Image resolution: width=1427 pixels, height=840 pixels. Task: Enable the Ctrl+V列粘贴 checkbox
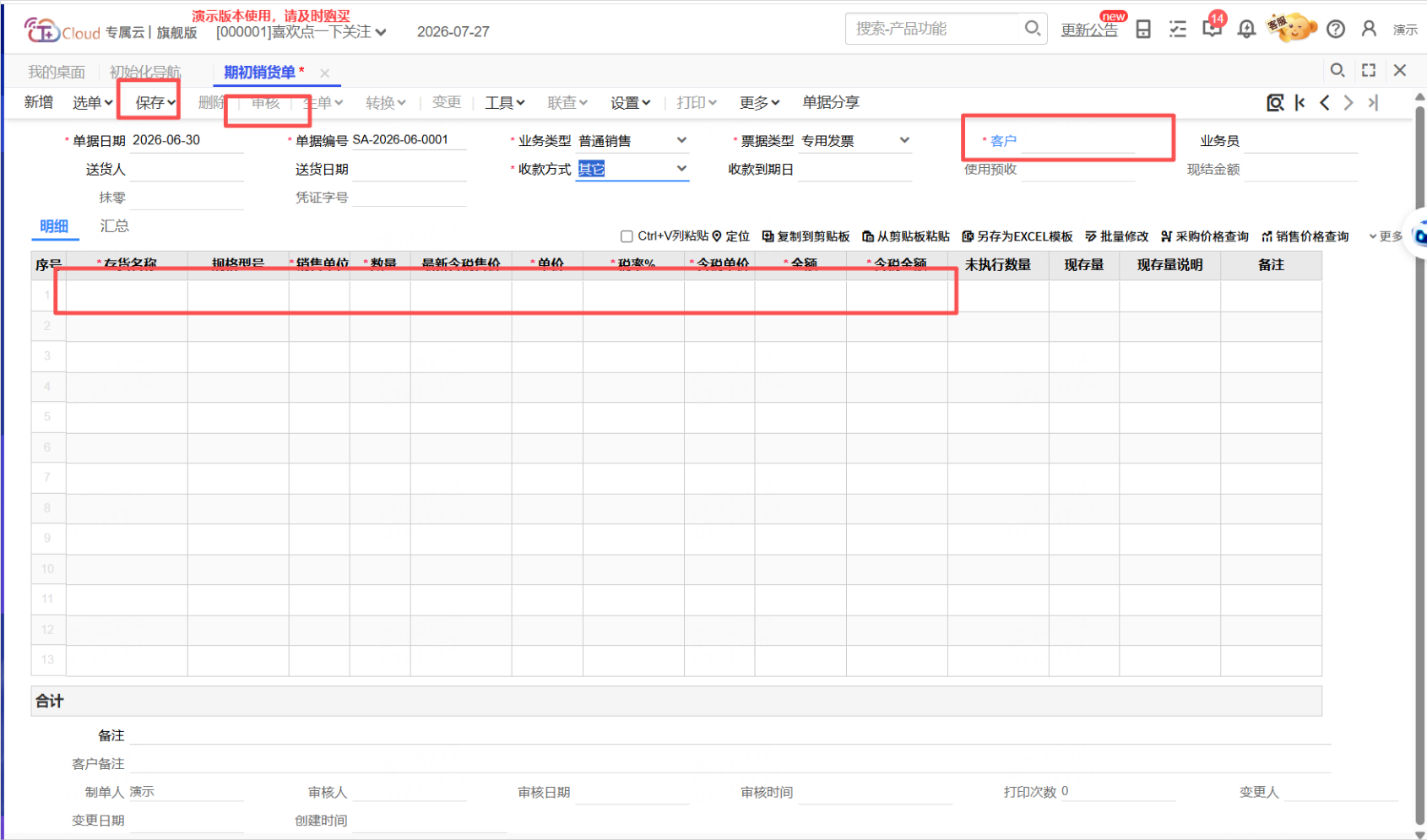[627, 236]
